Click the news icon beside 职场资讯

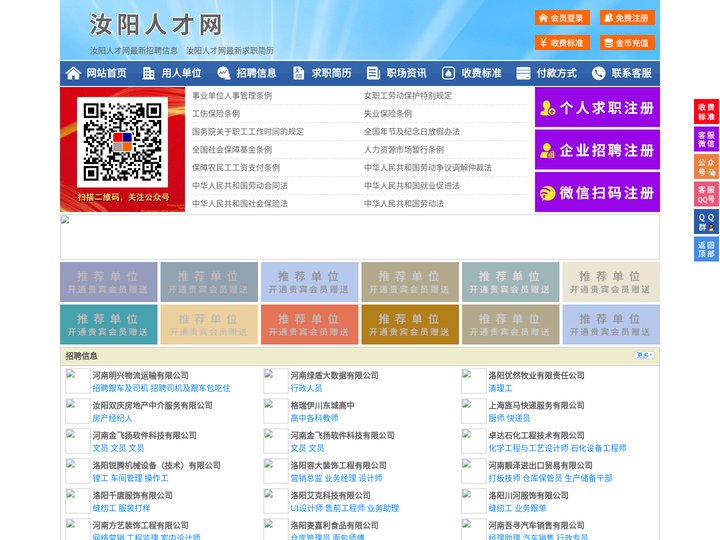pyautogui.click(x=373, y=73)
